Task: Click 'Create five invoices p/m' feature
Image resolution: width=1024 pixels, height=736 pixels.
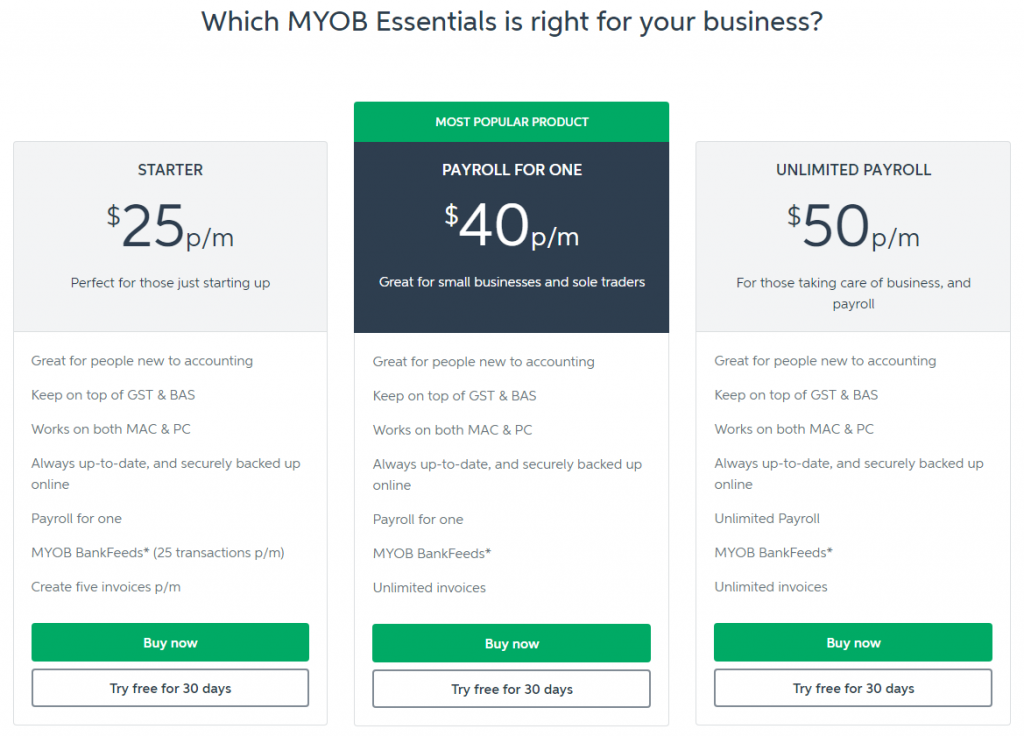Action: point(106,586)
